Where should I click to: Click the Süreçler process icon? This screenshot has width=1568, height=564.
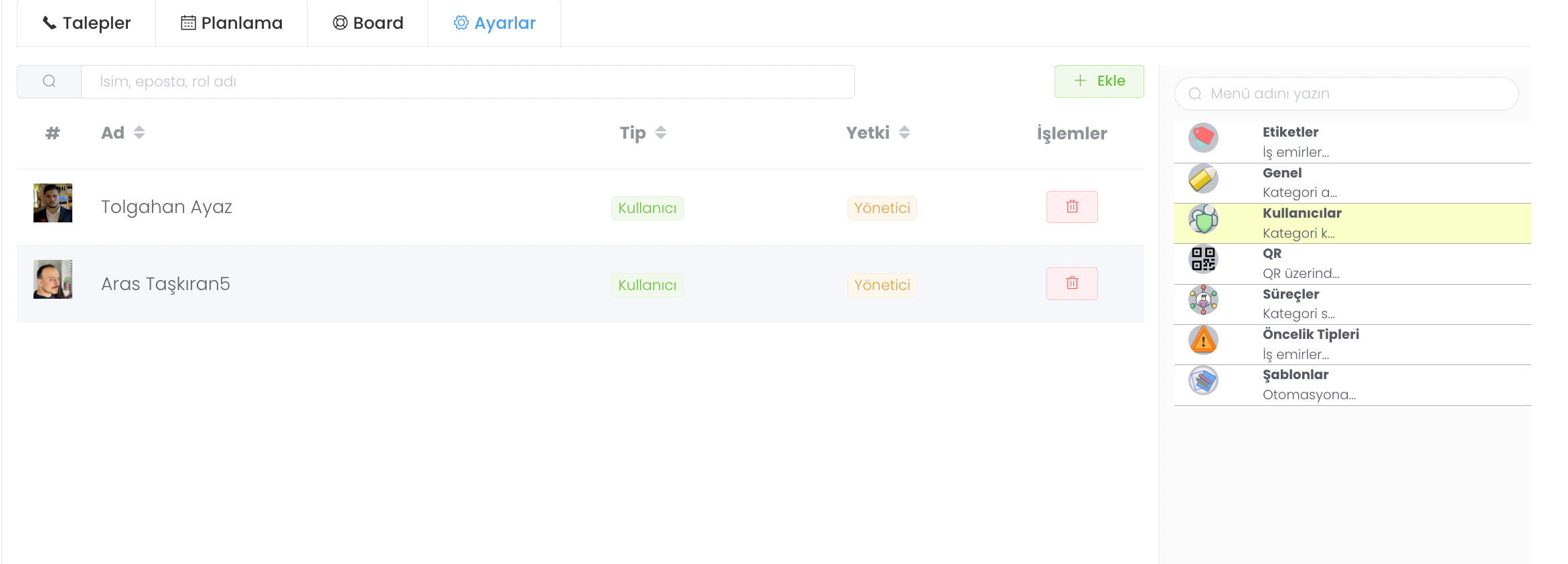pyautogui.click(x=1203, y=300)
